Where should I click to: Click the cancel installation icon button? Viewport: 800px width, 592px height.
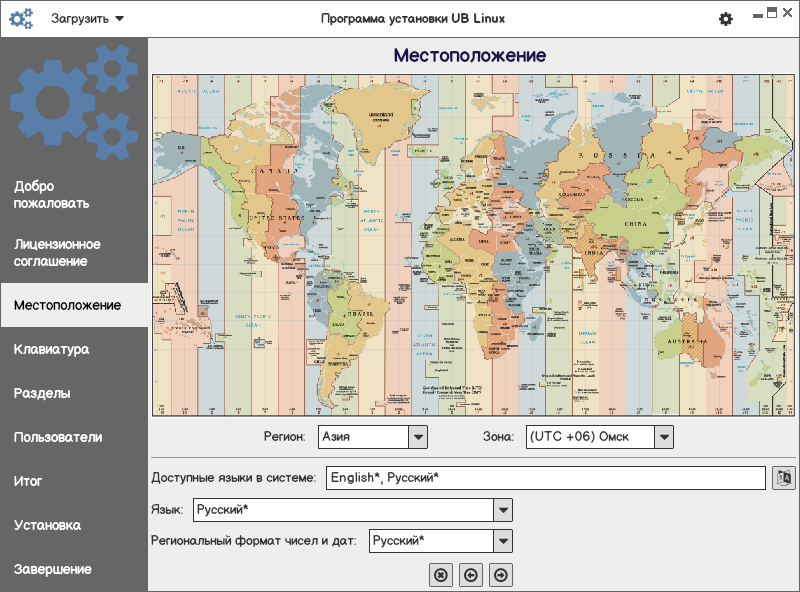click(440, 575)
